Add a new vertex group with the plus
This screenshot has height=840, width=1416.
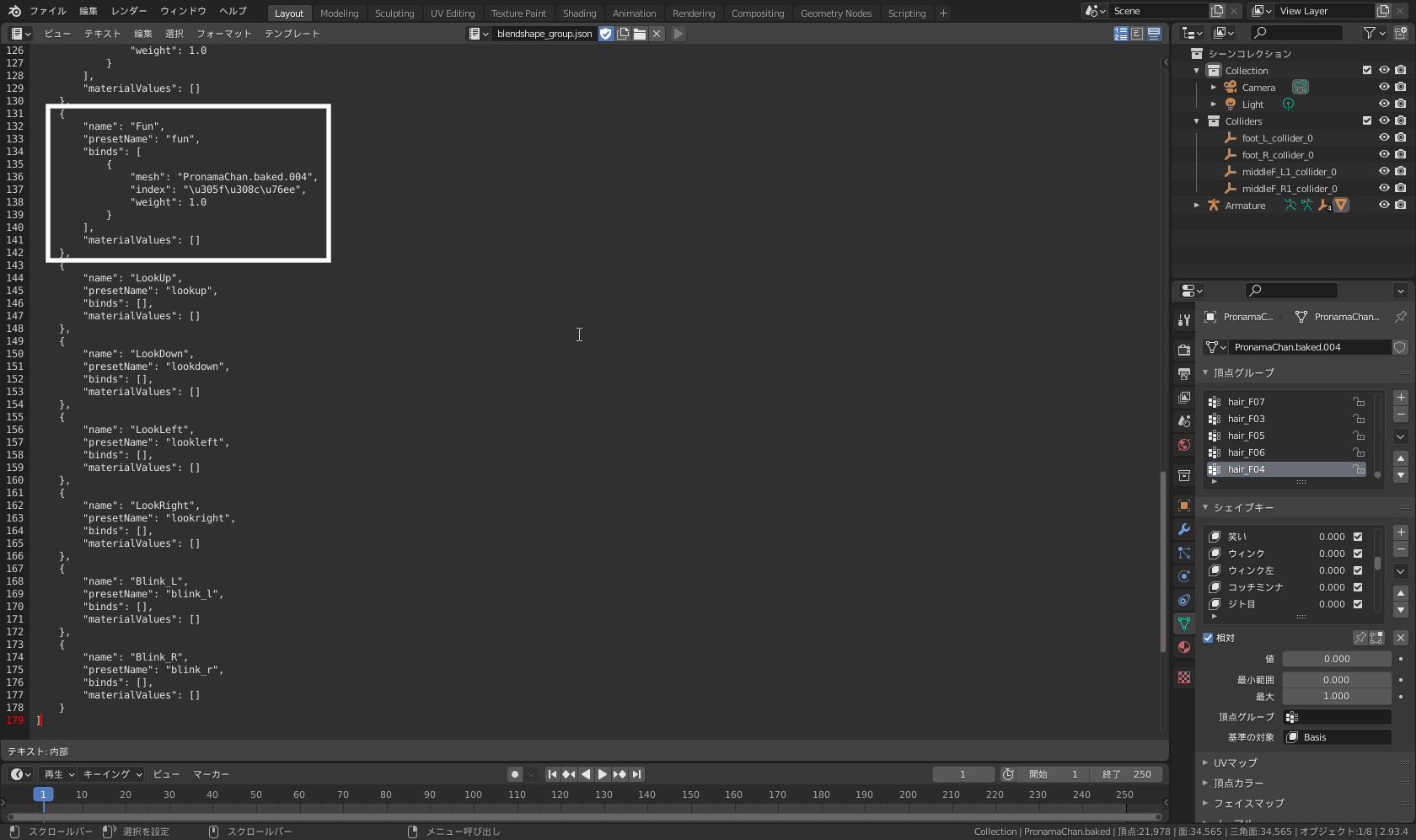pyautogui.click(x=1401, y=398)
